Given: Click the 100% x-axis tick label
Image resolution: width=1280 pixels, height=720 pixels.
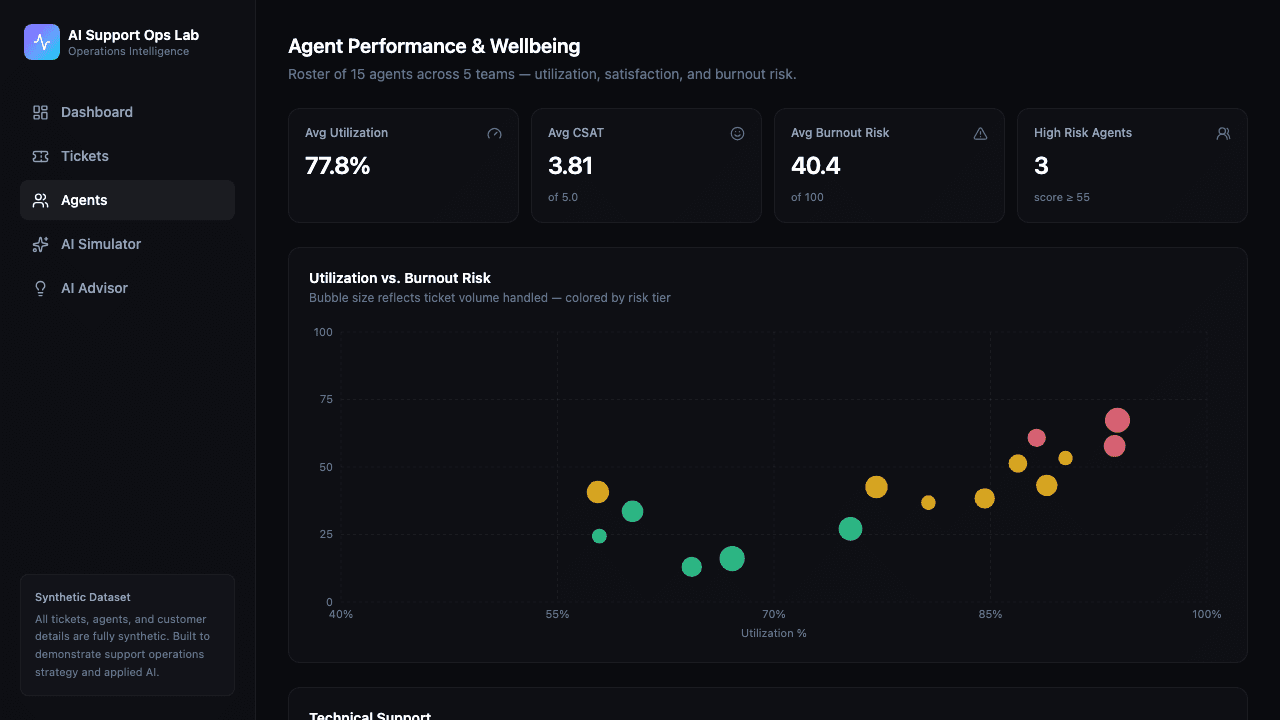Looking at the screenshot, I should [x=1206, y=614].
